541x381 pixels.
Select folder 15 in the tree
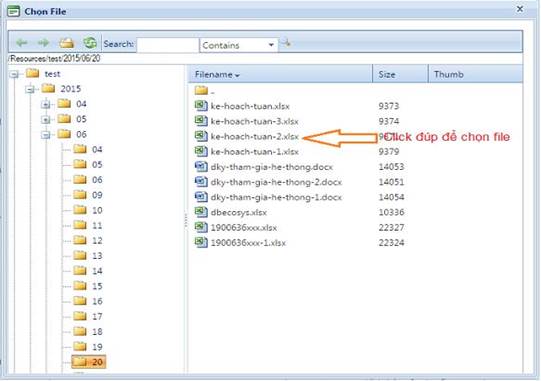point(88,286)
